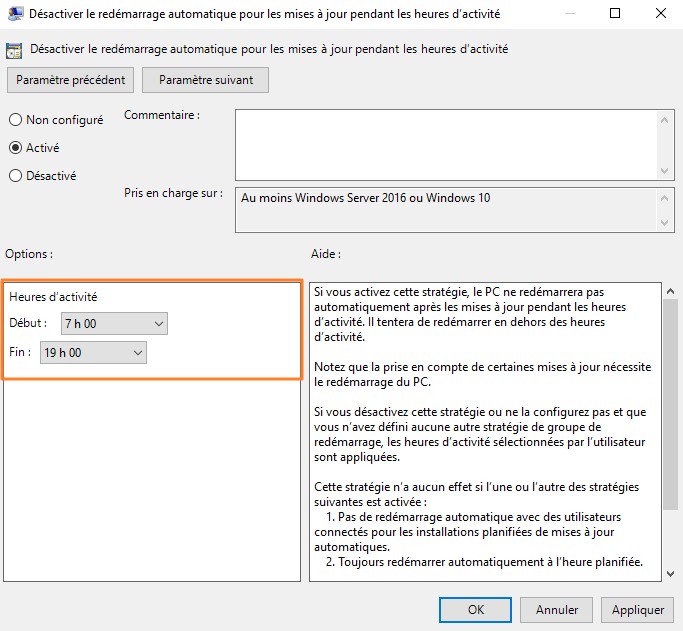This screenshot has height=631, width=683.
Task: Click the 'Pris en charge sur :' label
Action: coord(173,193)
